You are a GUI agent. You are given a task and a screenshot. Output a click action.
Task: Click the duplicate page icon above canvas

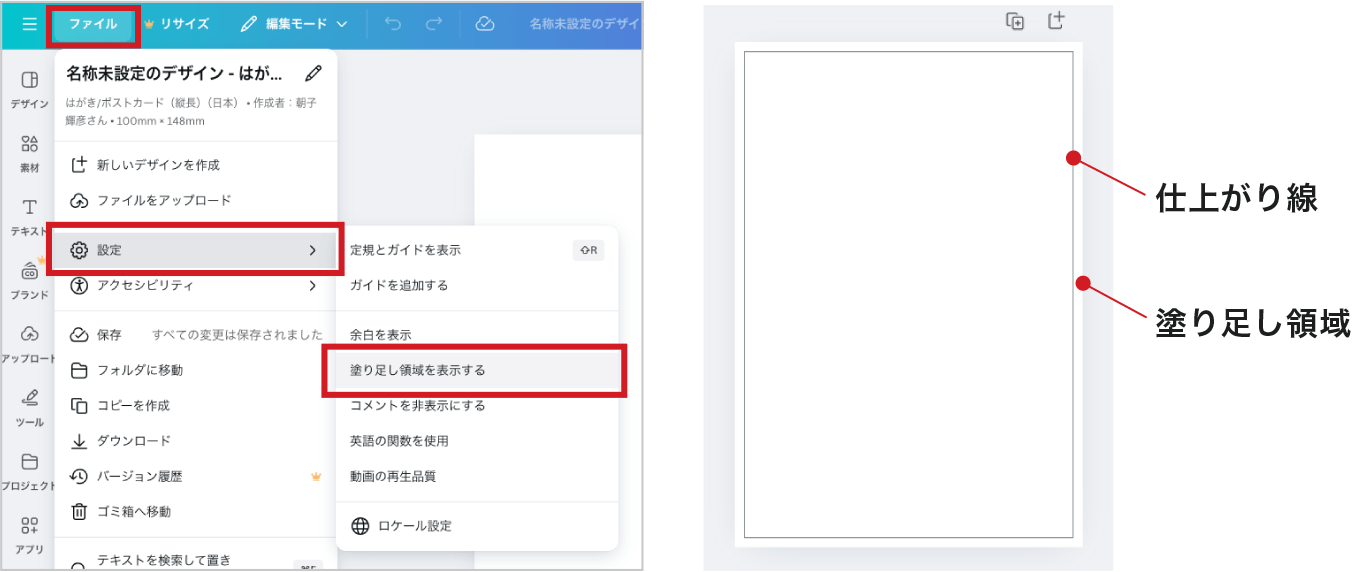coord(1015,21)
